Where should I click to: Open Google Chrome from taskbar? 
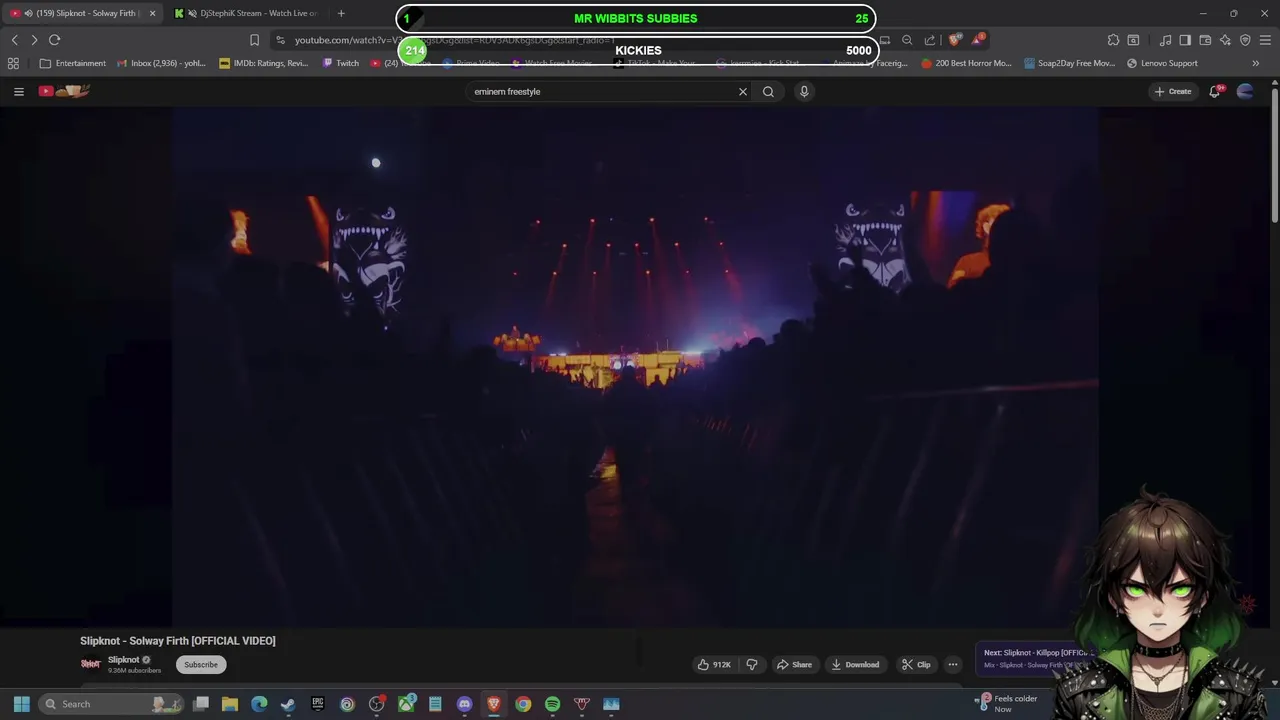[523, 704]
